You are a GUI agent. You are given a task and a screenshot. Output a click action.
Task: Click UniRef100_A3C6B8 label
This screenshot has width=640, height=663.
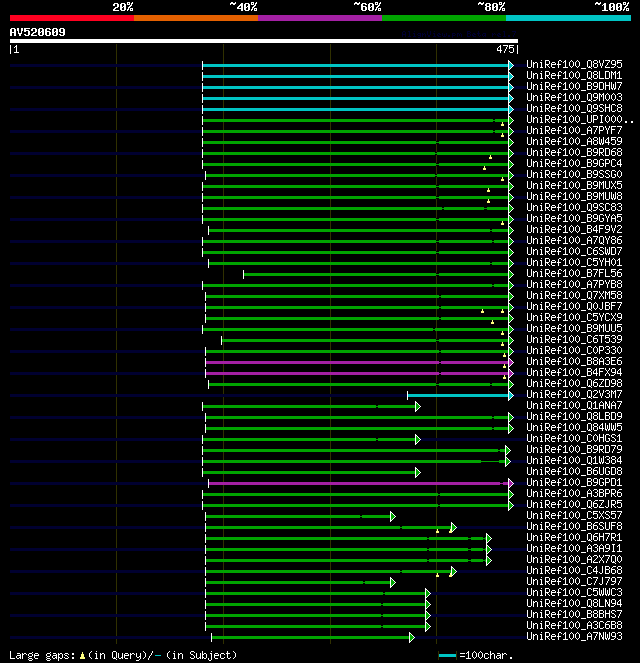(574, 625)
